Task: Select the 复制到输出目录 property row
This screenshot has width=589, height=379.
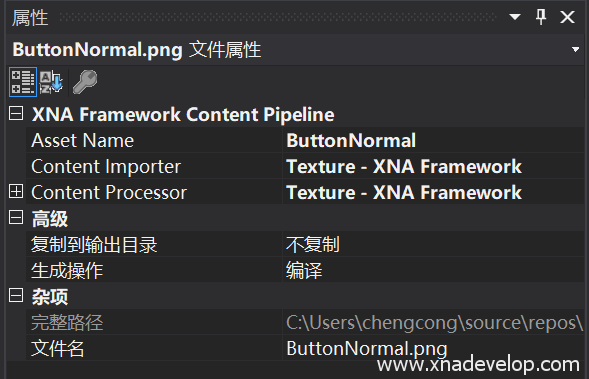Action: (x=304, y=244)
